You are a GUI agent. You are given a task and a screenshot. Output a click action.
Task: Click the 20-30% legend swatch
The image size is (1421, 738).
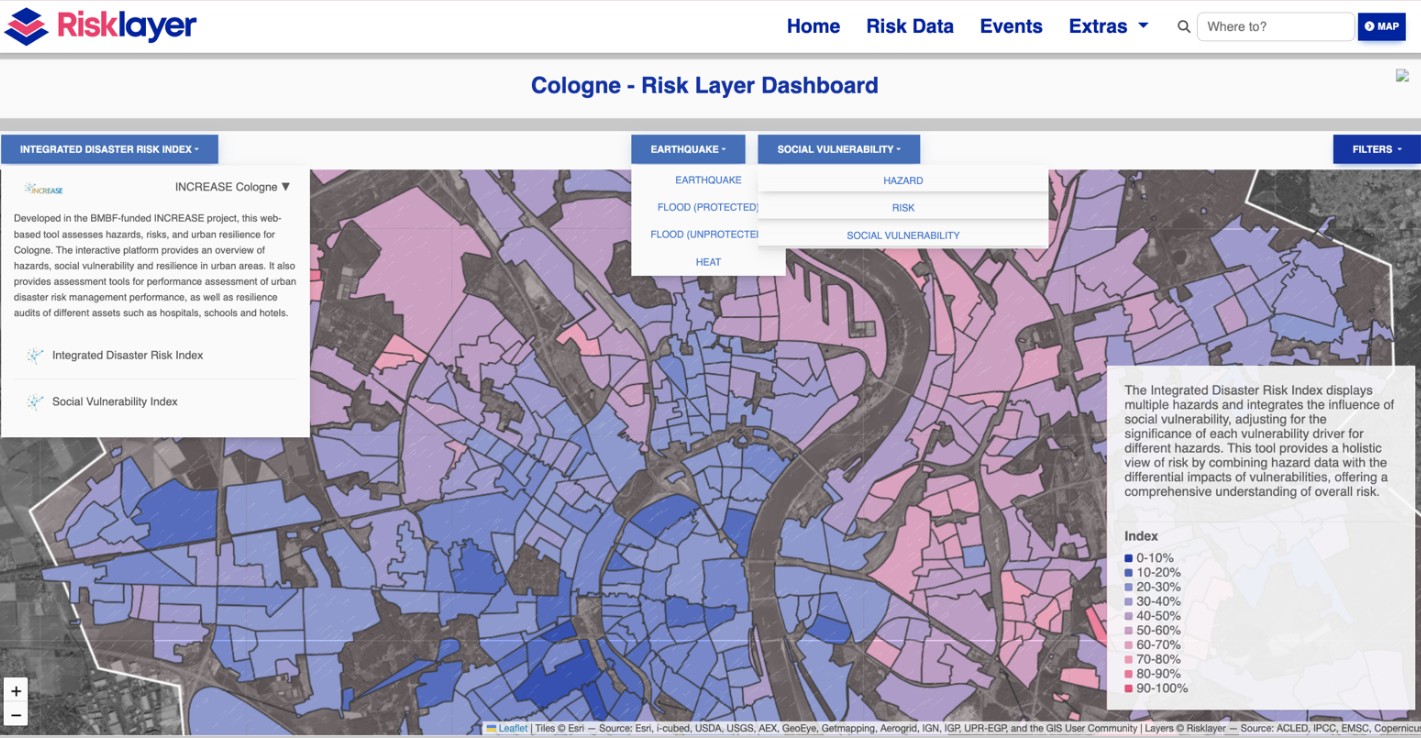tap(1129, 587)
